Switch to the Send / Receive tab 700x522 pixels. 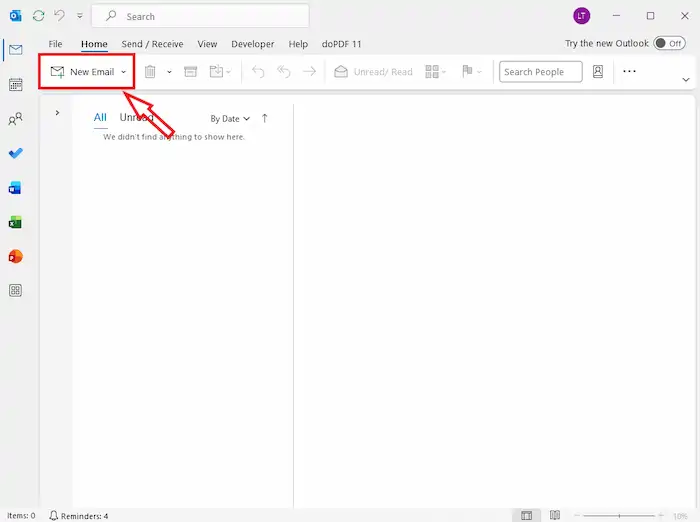(152, 44)
